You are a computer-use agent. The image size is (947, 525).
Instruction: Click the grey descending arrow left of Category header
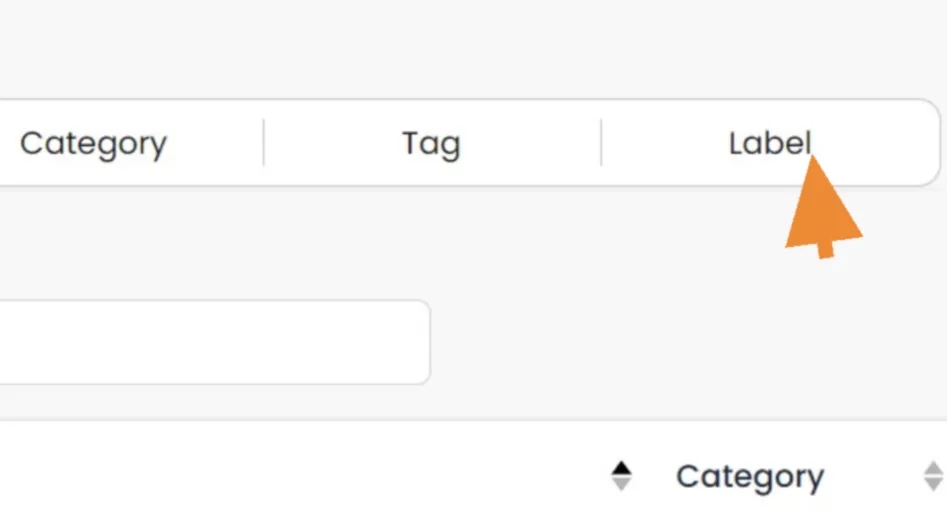pyautogui.click(x=621, y=484)
